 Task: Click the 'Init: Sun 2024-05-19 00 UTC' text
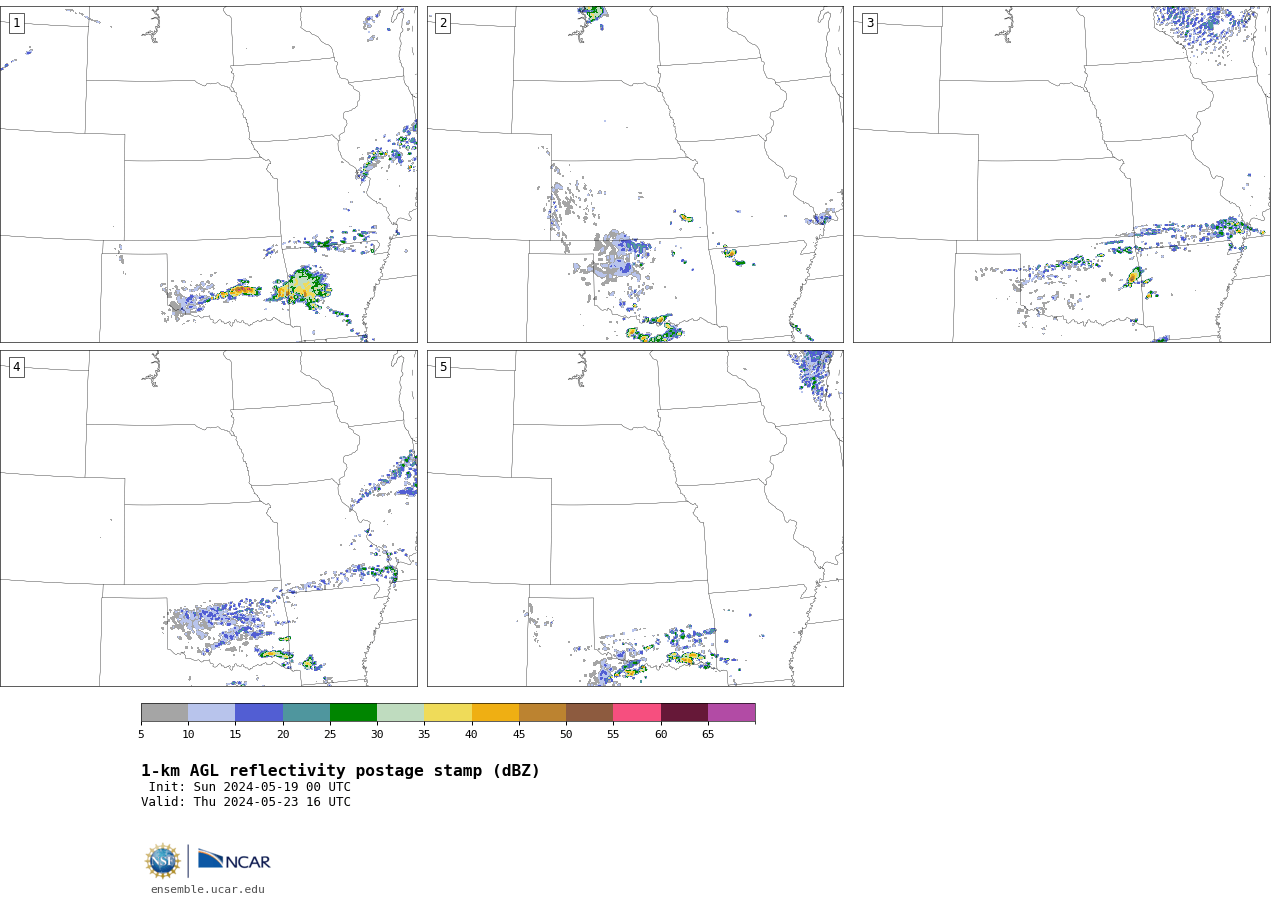(x=250, y=787)
